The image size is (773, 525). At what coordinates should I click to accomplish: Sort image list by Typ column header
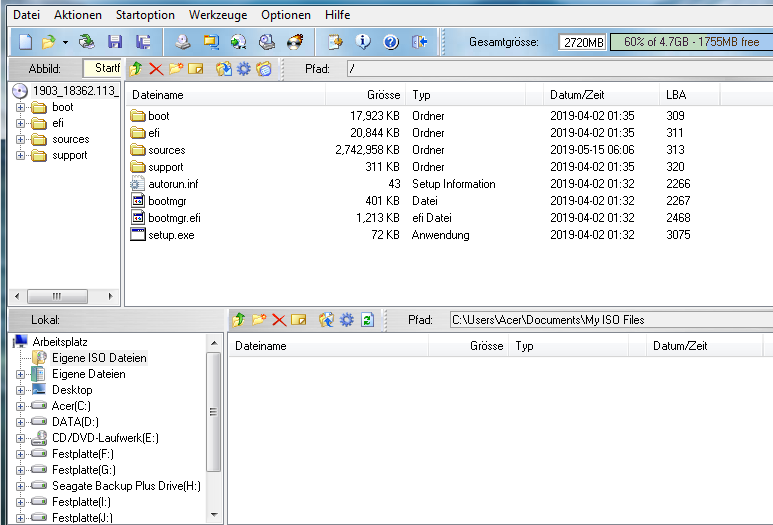pyautogui.click(x=466, y=95)
